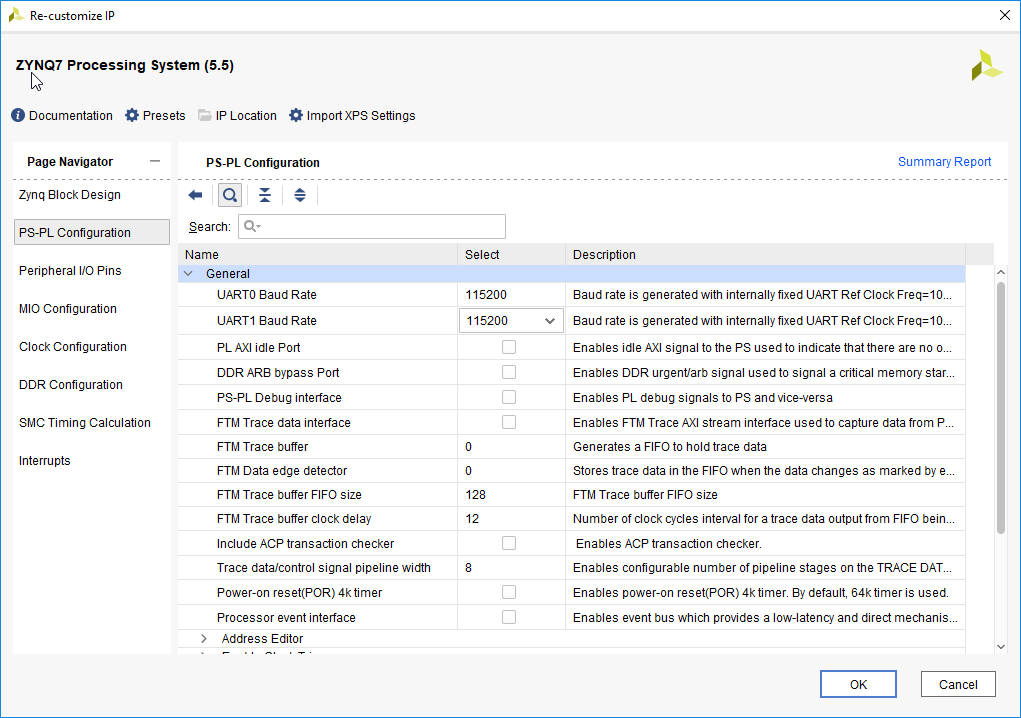Image resolution: width=1021 pixels, height=718 pixels.
Task: Enable DDR ARB bypass Port checkbox
Action: (509, 372)
